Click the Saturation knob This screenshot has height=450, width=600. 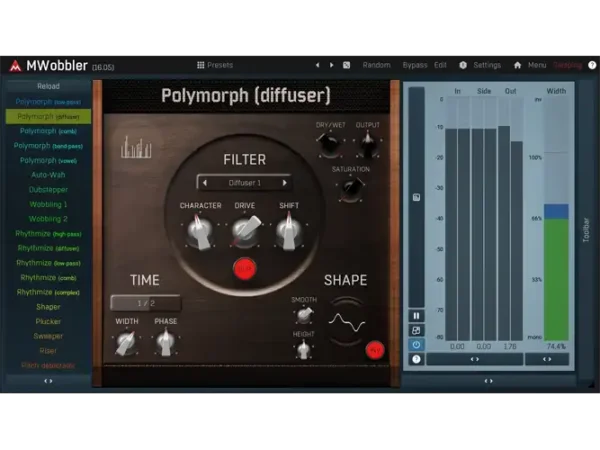coord(351,188)
